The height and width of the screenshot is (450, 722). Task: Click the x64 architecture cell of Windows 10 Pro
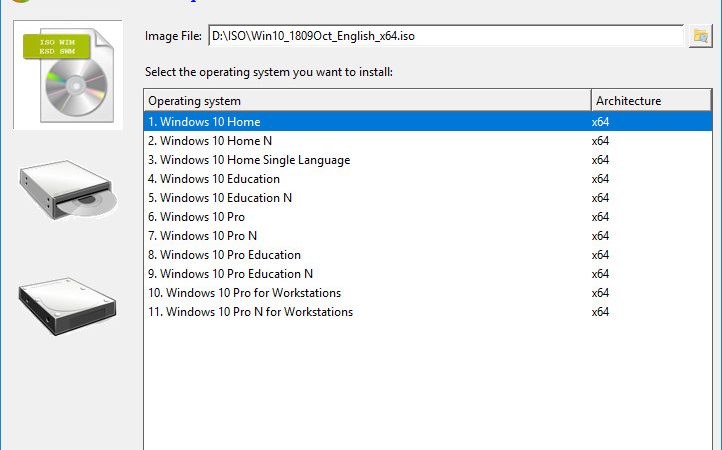600,216
